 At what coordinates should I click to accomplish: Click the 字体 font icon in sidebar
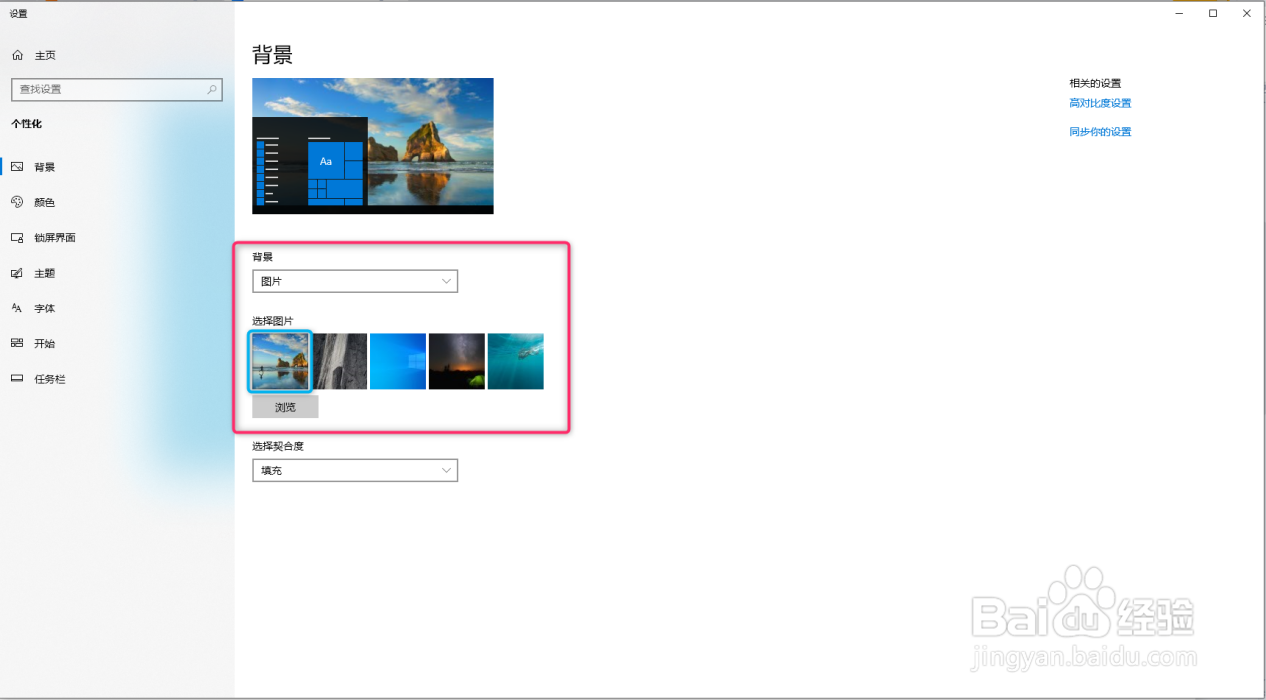(17, 308)
